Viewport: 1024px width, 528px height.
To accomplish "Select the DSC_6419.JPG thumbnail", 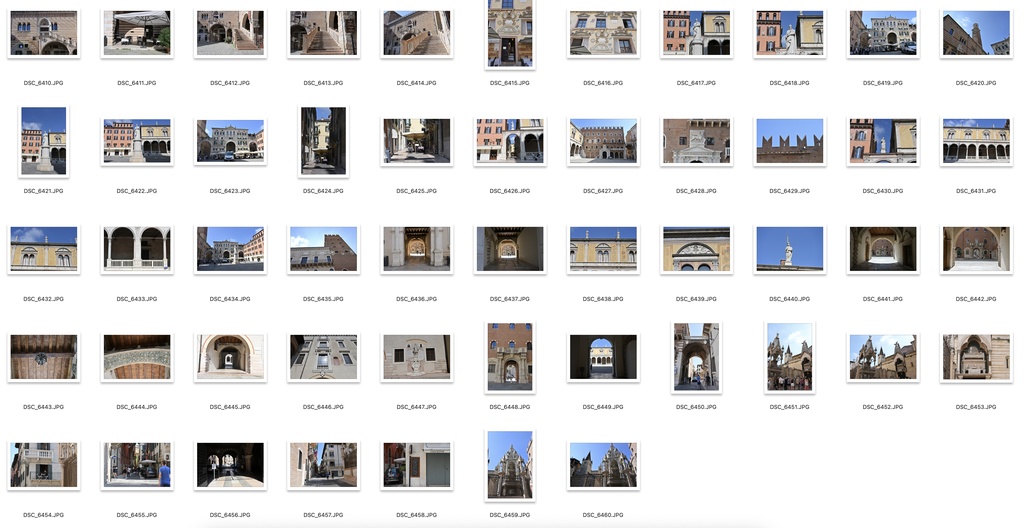I will click(x=883, y=33).
